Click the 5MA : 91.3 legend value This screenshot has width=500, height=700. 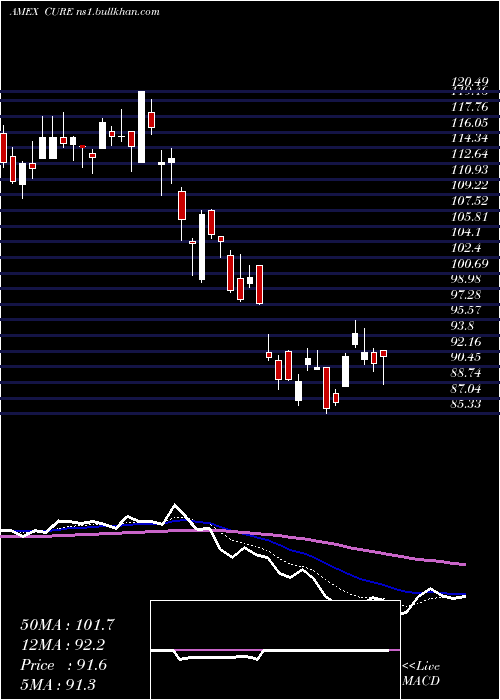click(58, 685)
